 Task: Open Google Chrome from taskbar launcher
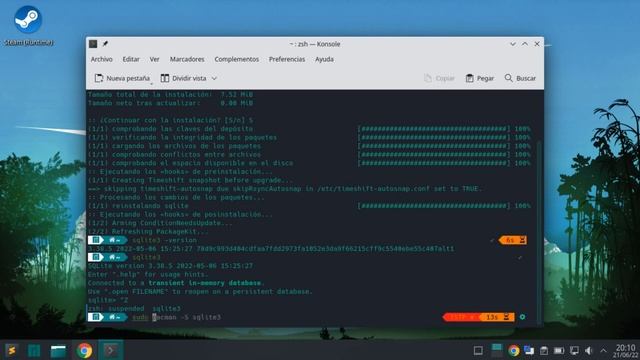[x=84, y=351]
